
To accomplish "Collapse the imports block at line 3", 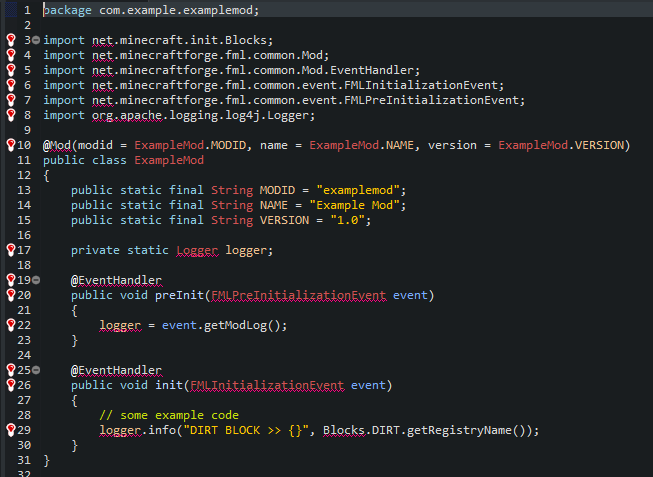I will click(35, 40).
